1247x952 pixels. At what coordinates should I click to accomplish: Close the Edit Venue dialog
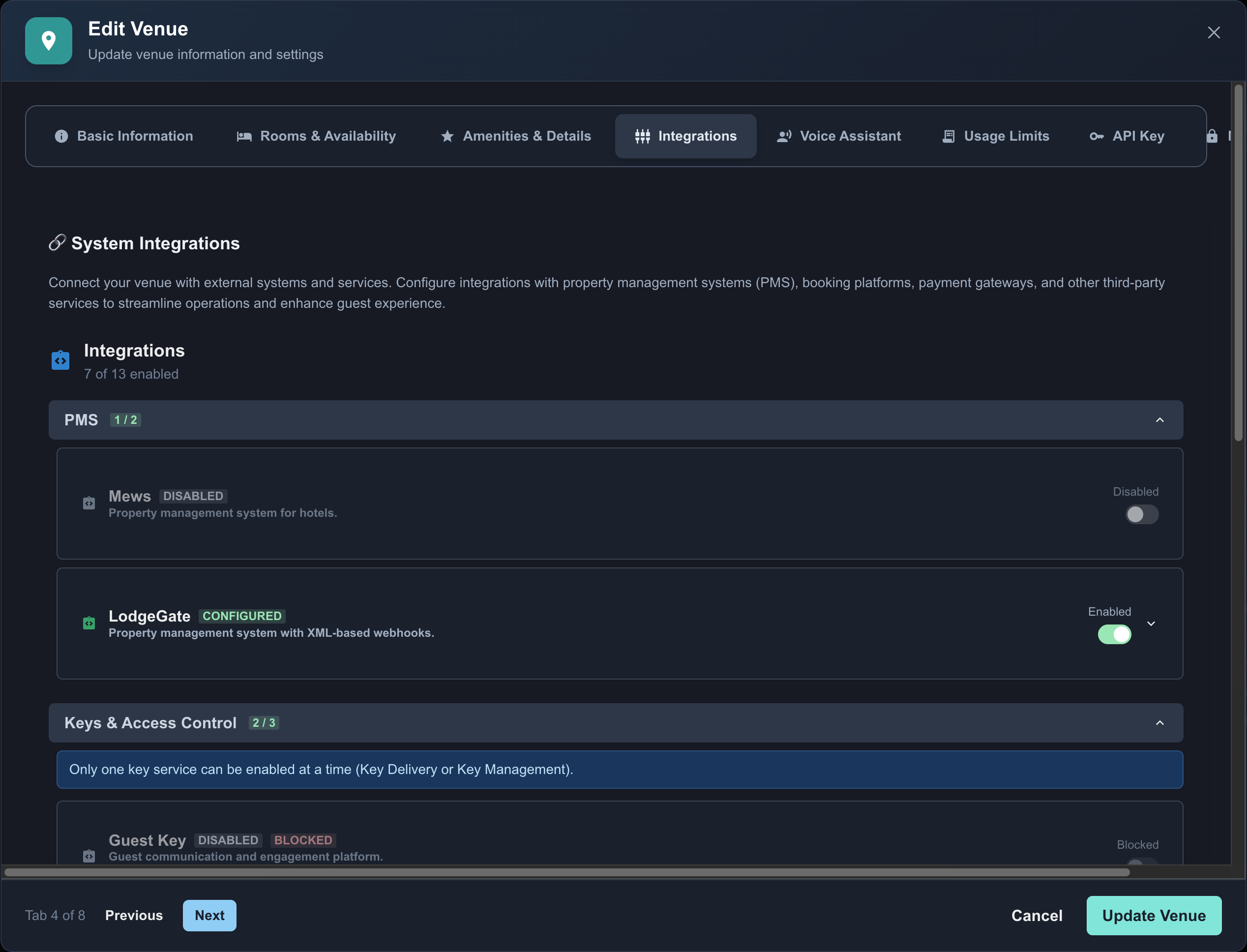click(x=1214, y=33)
